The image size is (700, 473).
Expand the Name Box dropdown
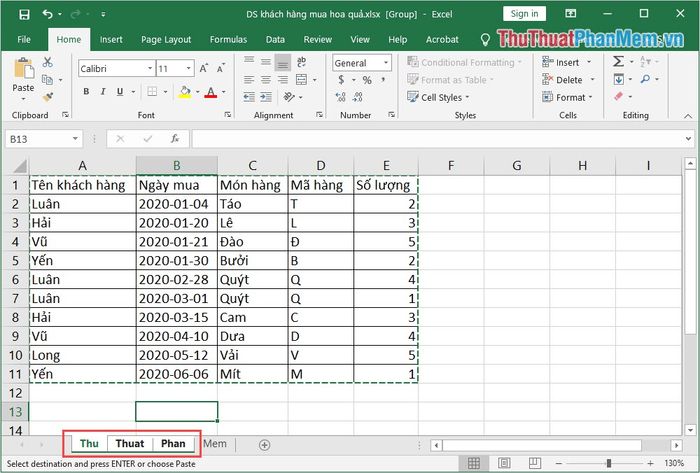[x=75, y=139]
